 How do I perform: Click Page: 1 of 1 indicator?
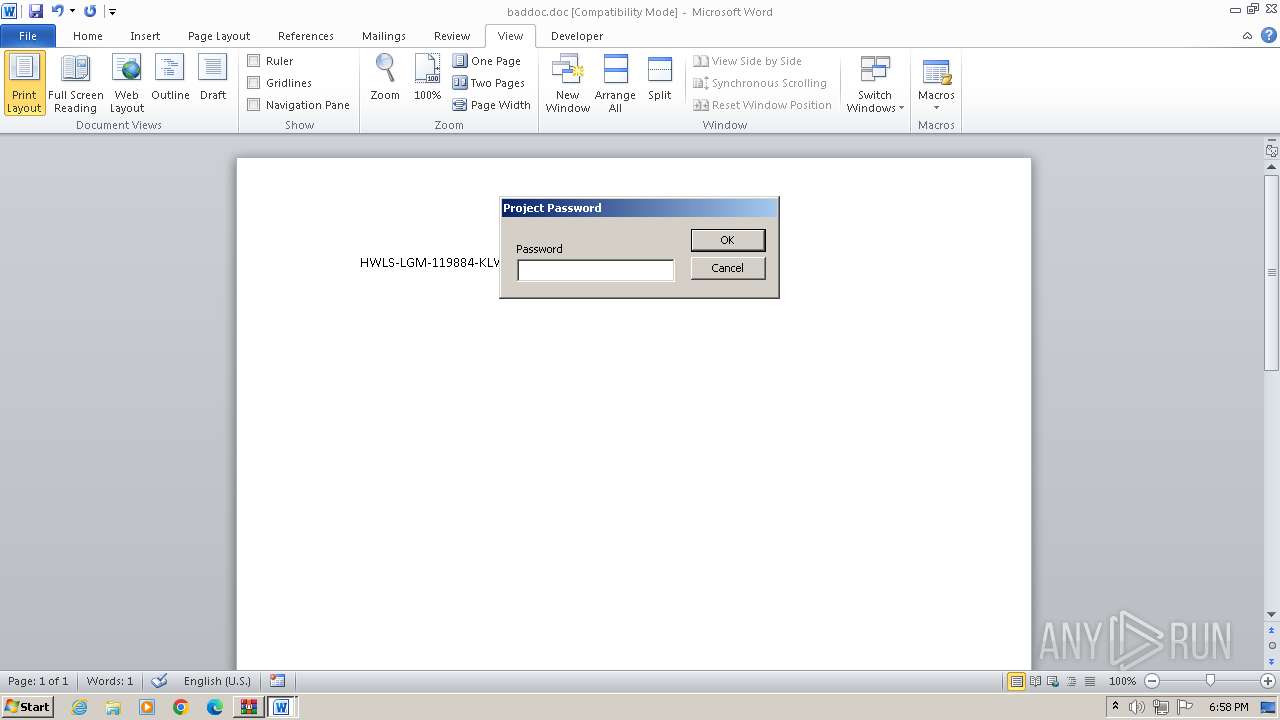(x=38, y=681)
